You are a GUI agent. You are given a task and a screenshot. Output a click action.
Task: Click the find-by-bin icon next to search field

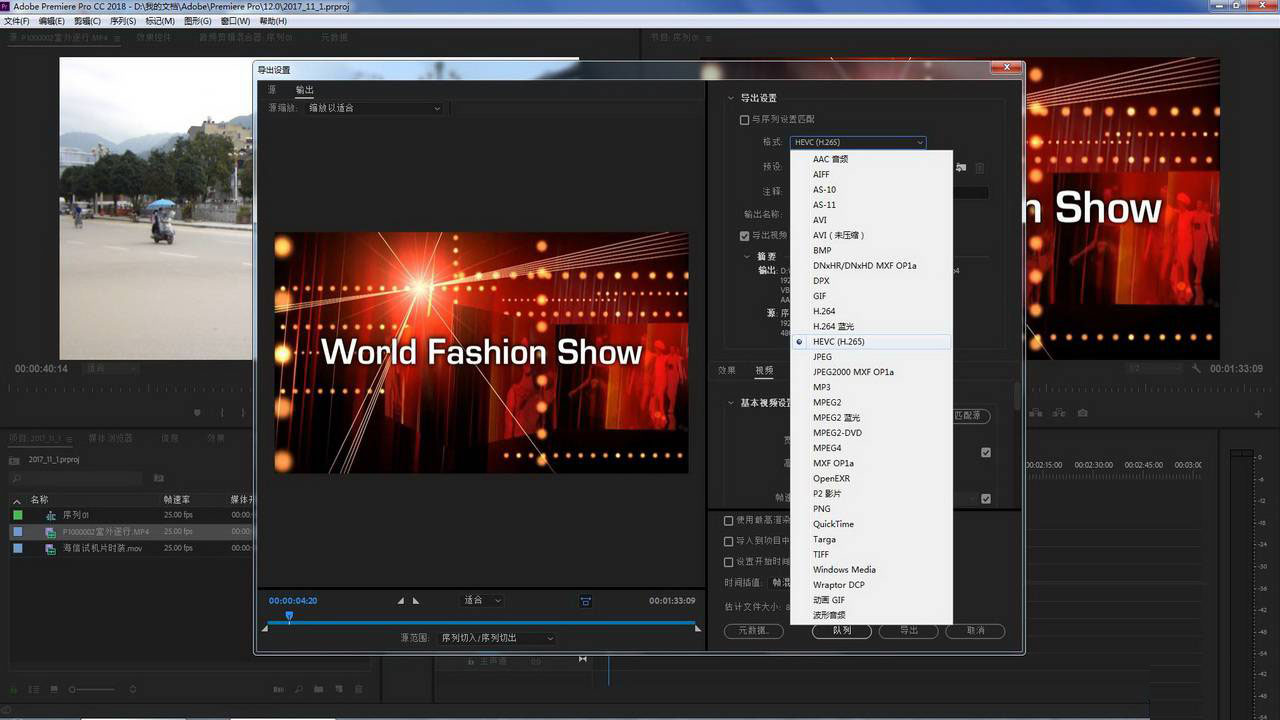(x=158, y=478)
